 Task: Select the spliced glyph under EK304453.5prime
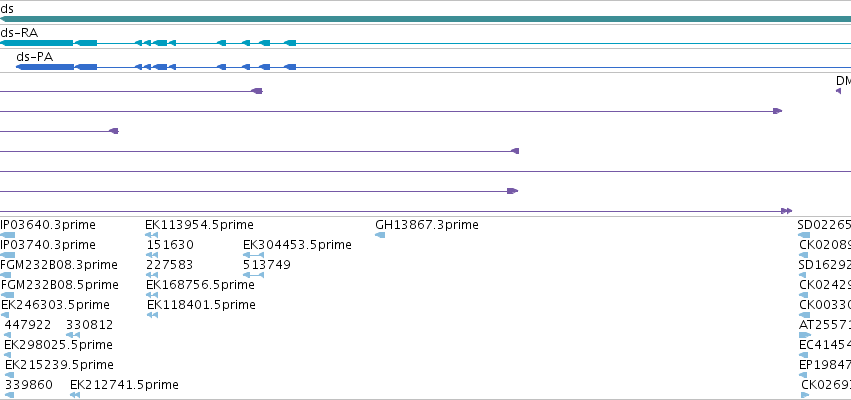coord(253,255)
